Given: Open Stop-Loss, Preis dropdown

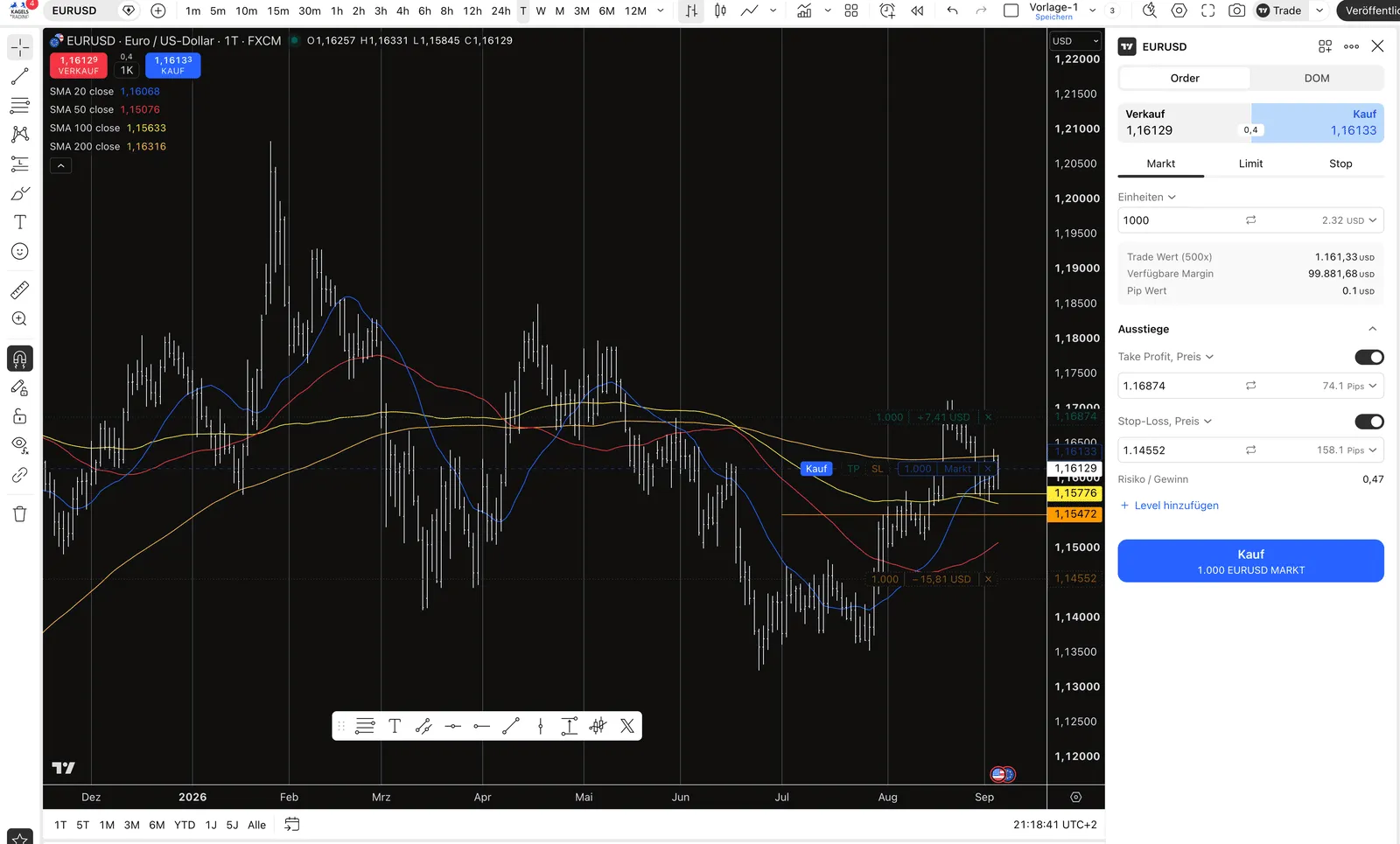Looking at the screenshot, I should 1165,422.
